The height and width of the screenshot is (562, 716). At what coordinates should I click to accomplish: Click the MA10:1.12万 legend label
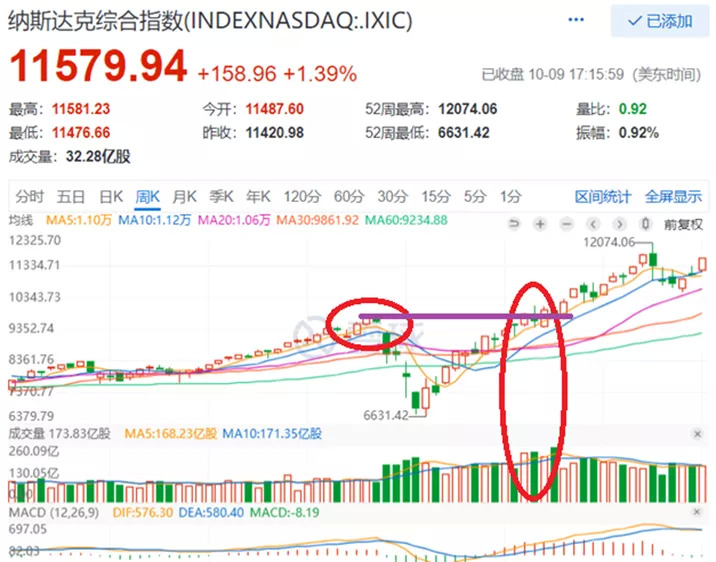coord(155,221)
